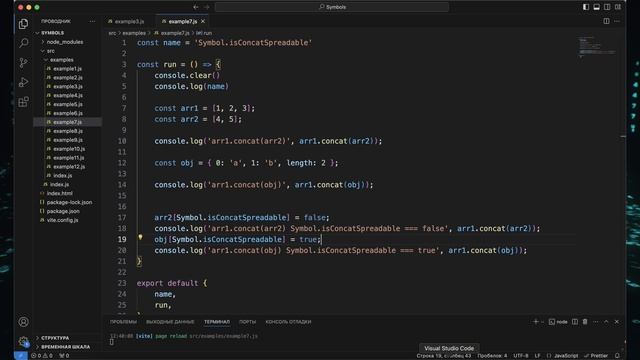This screenshot has width=640, height=360.
Task: Open Explorer panel more actions ellipsis
Action: [92, 21]
